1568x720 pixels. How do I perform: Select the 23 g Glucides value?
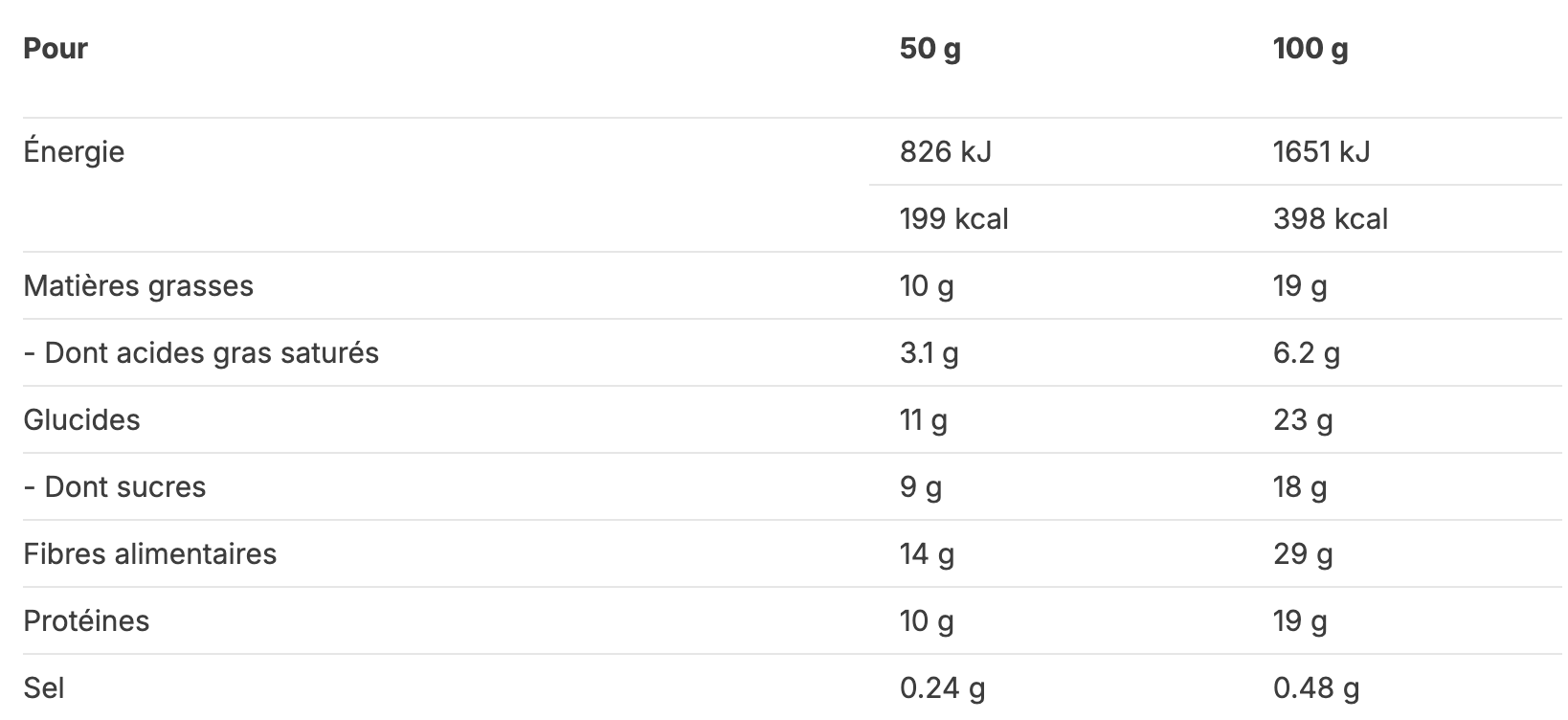click(1302, 420)
